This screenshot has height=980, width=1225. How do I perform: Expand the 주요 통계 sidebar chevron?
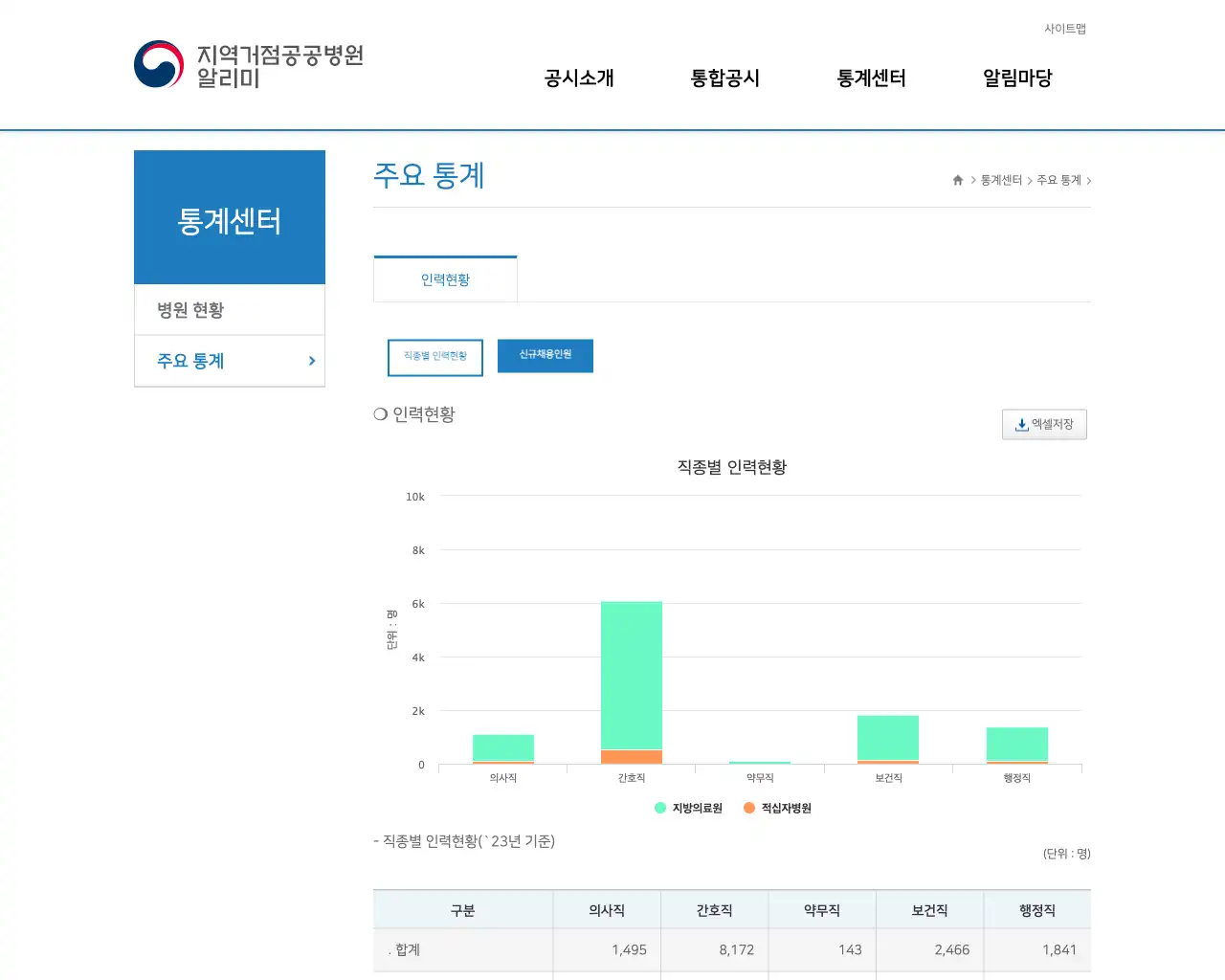tap(311, 361)
